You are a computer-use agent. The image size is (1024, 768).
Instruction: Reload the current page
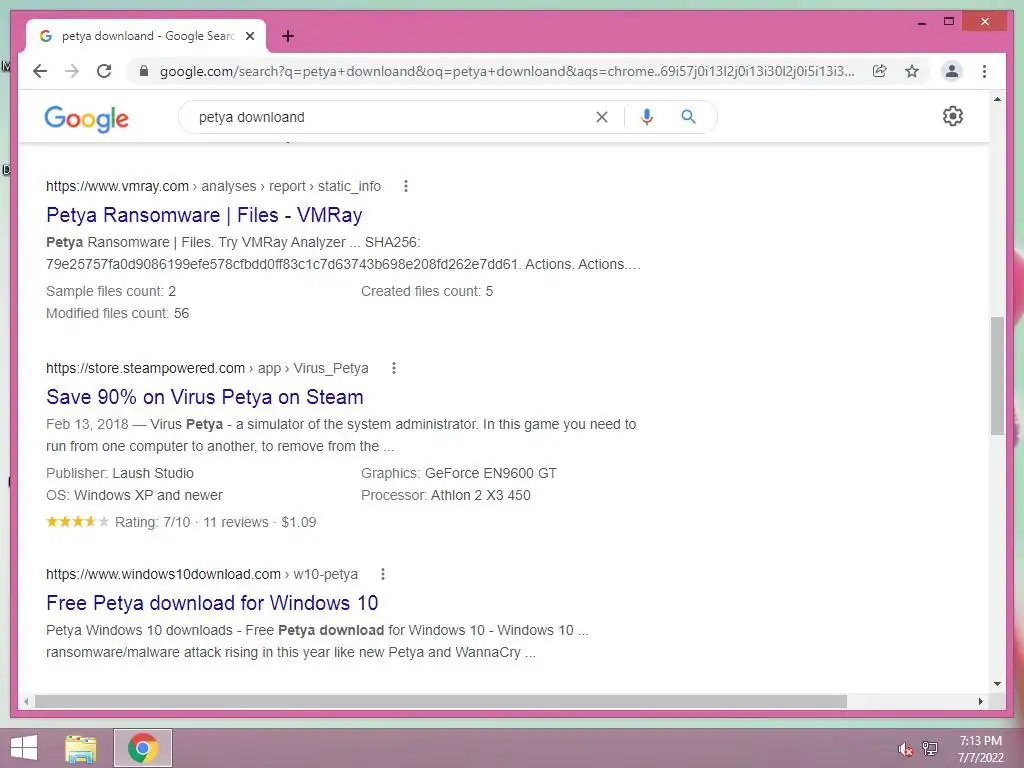[104, 71]
